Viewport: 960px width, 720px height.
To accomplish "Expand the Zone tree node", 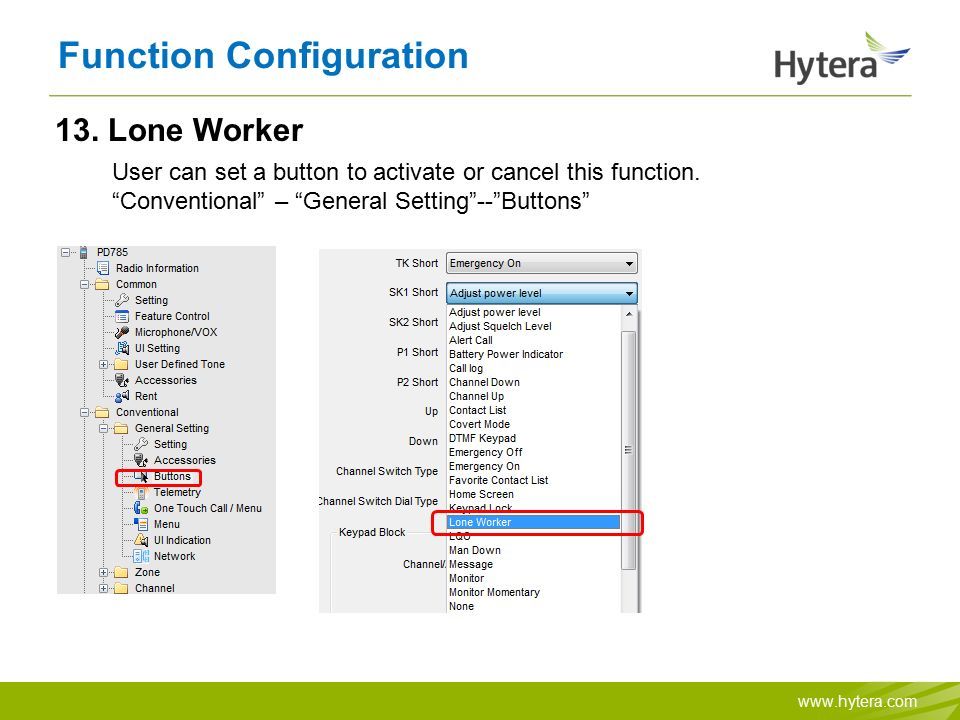I will pyautogui.click(x=103, y=572).
